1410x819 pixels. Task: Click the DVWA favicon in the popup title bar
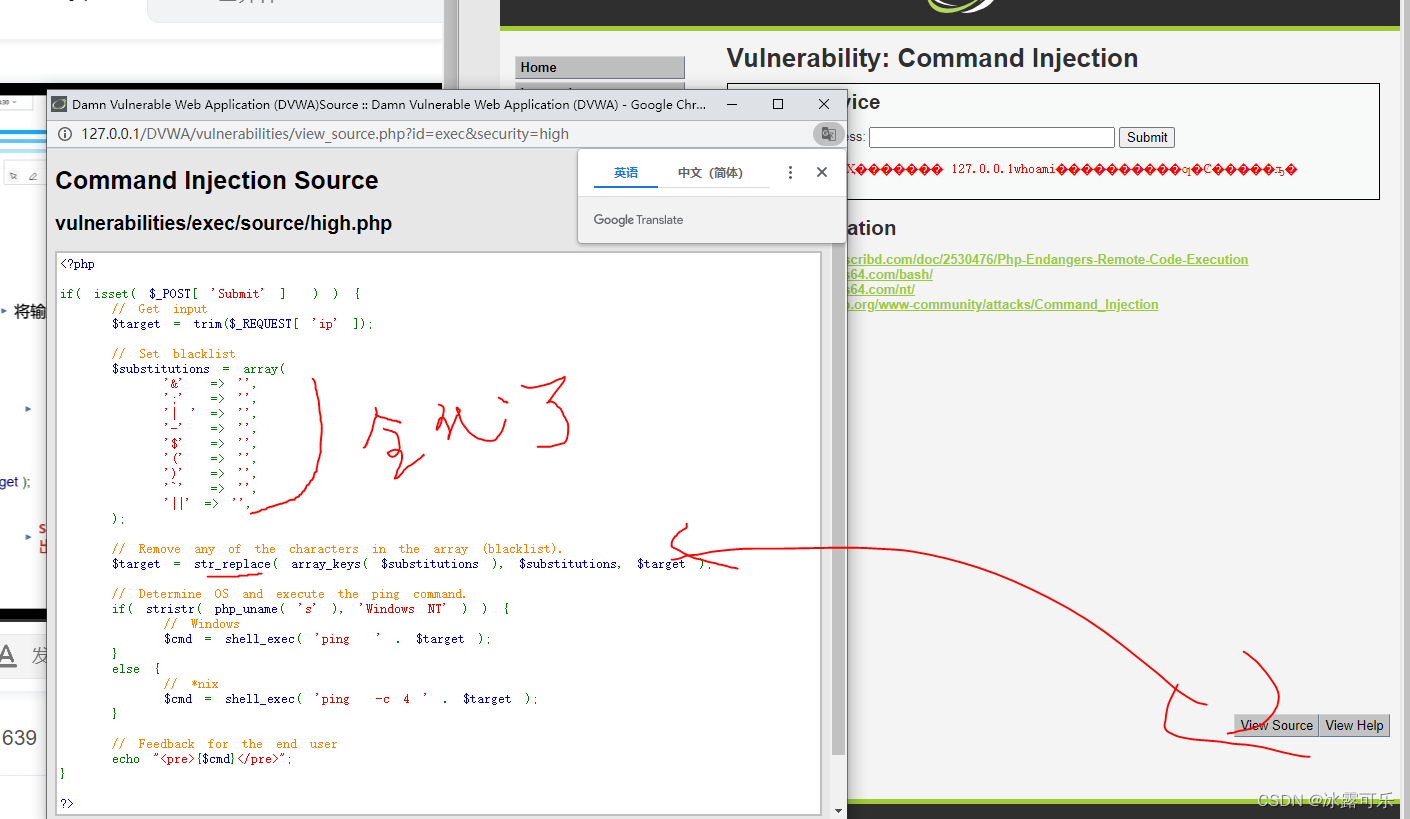(59, 104)
